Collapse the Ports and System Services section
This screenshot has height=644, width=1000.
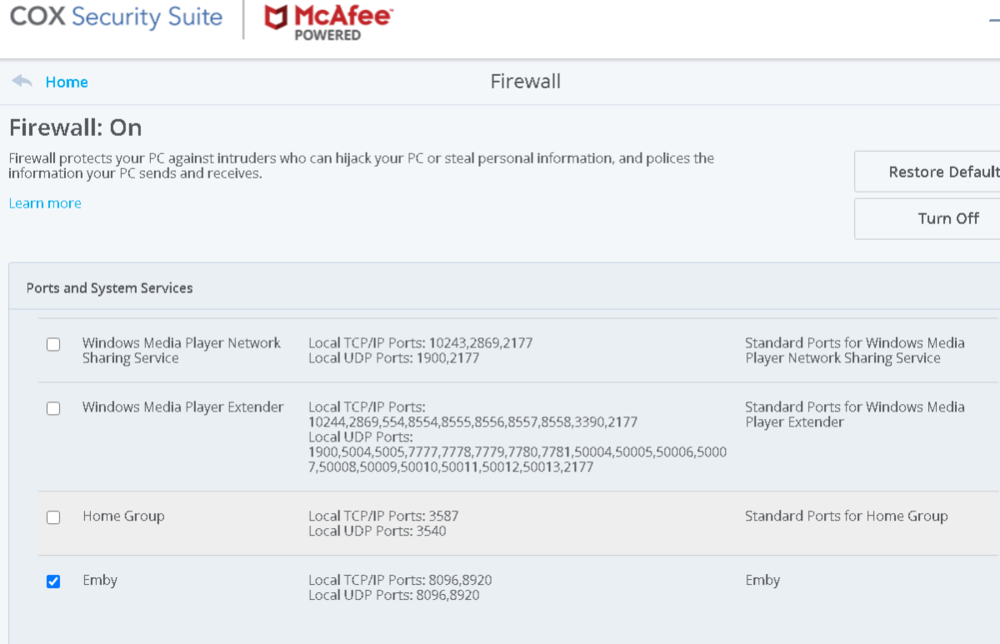[110, 288]
